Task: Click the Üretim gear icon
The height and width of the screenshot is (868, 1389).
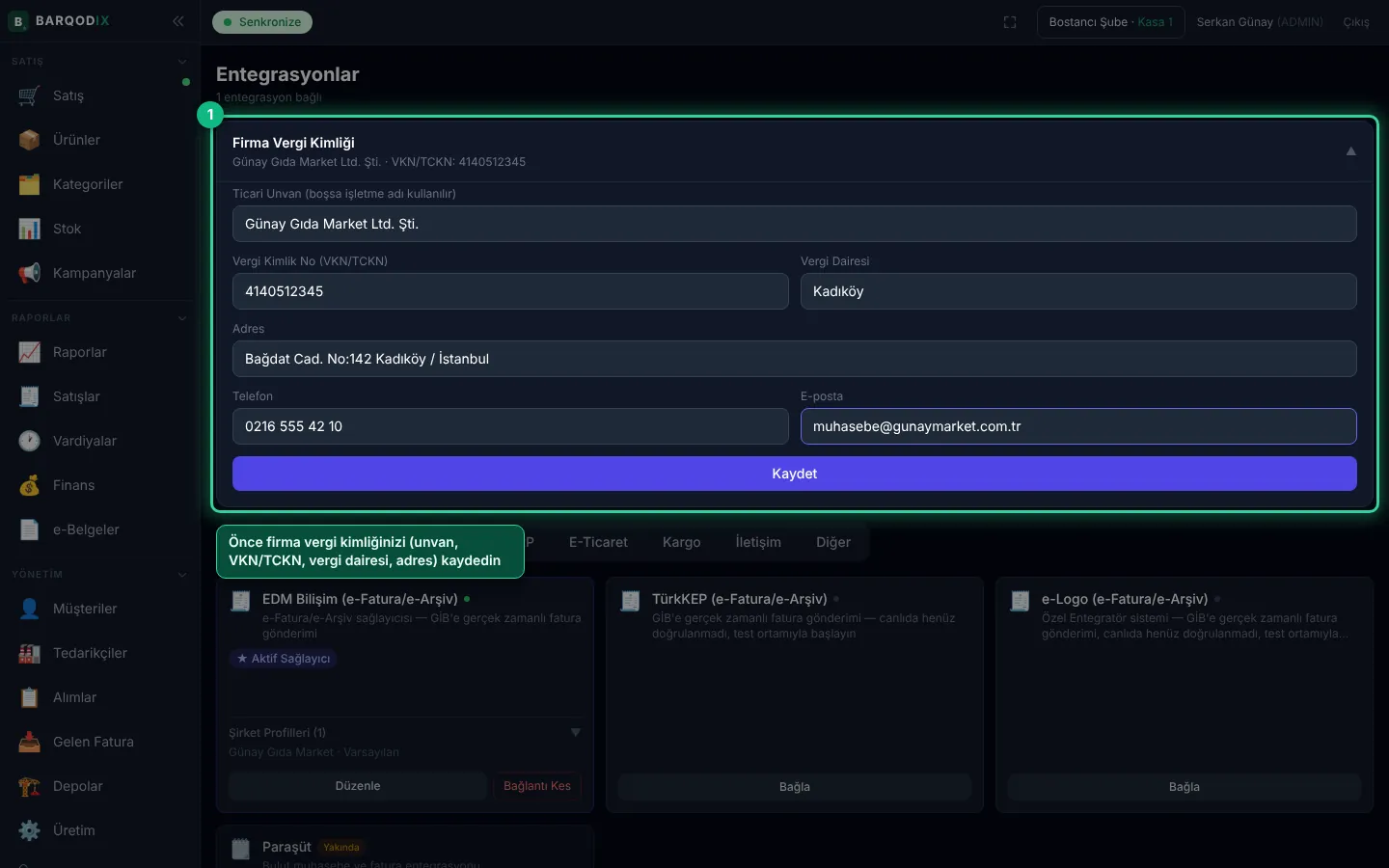Action: 30,830
